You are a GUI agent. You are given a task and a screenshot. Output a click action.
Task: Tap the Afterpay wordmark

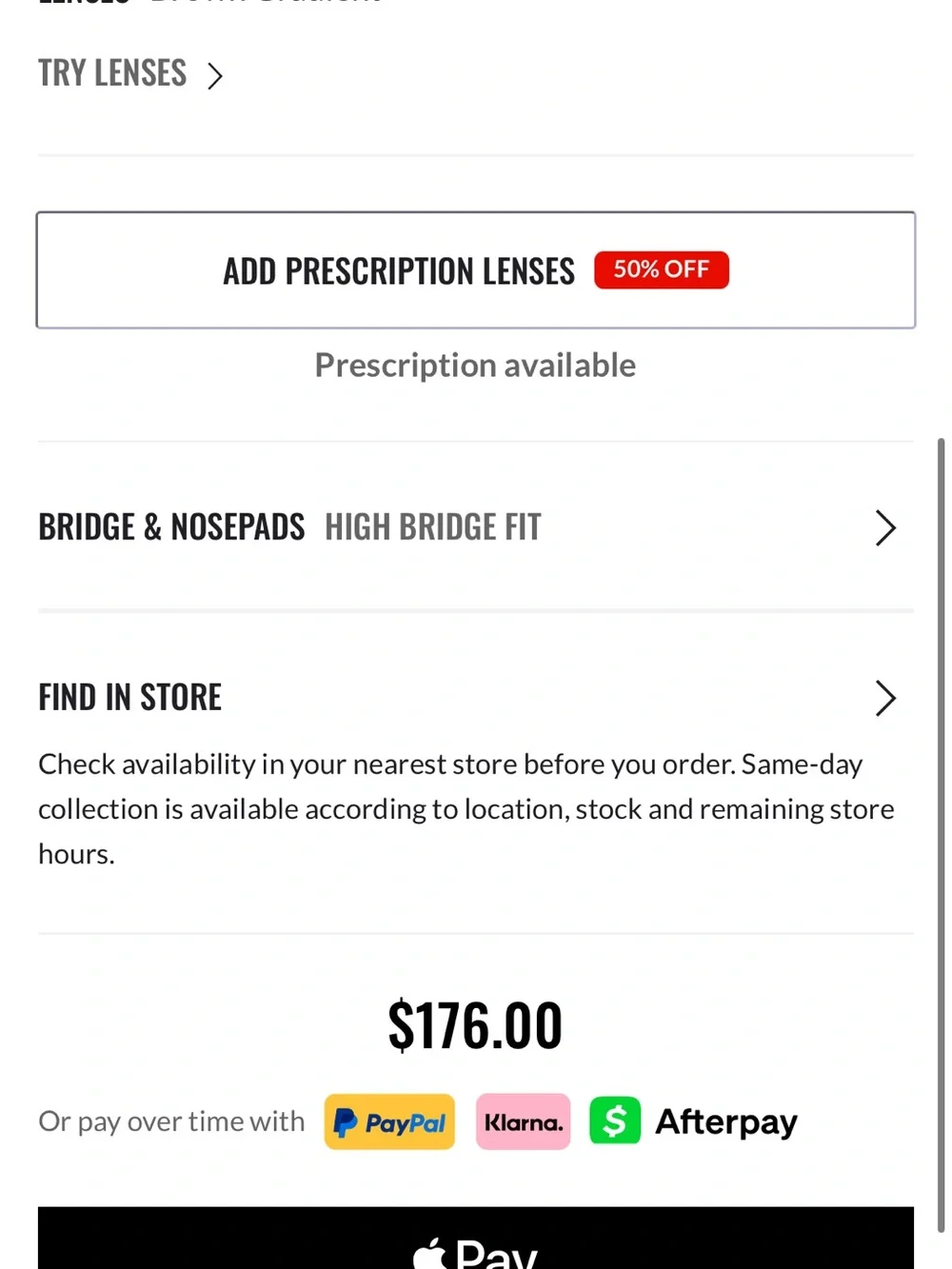point(726,1122)
